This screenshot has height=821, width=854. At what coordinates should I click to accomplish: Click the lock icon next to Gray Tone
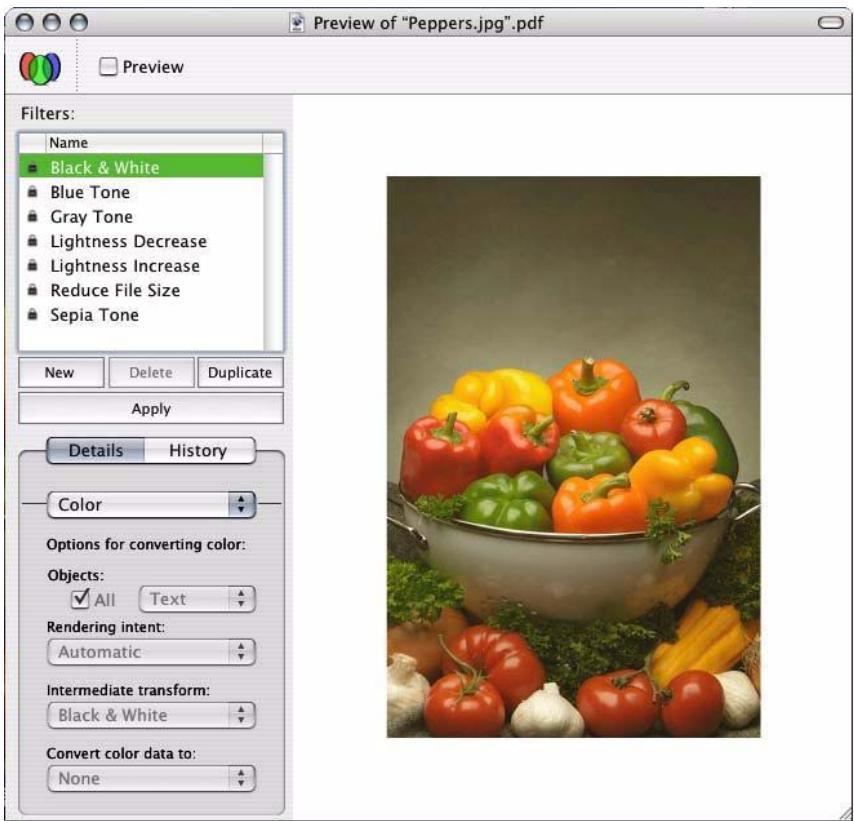coord(32,217)
